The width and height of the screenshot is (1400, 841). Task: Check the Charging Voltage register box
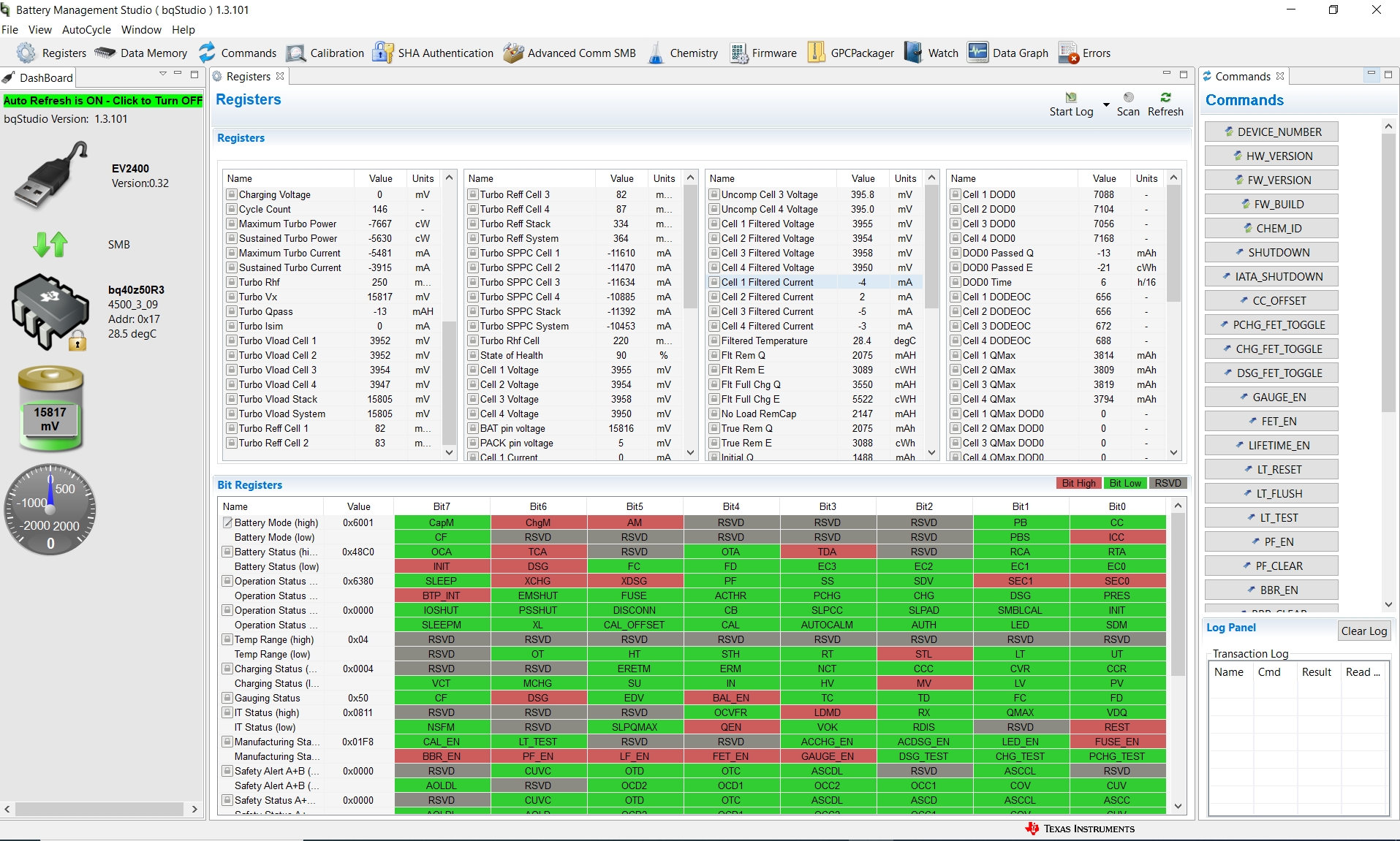(x=231, y=194)
